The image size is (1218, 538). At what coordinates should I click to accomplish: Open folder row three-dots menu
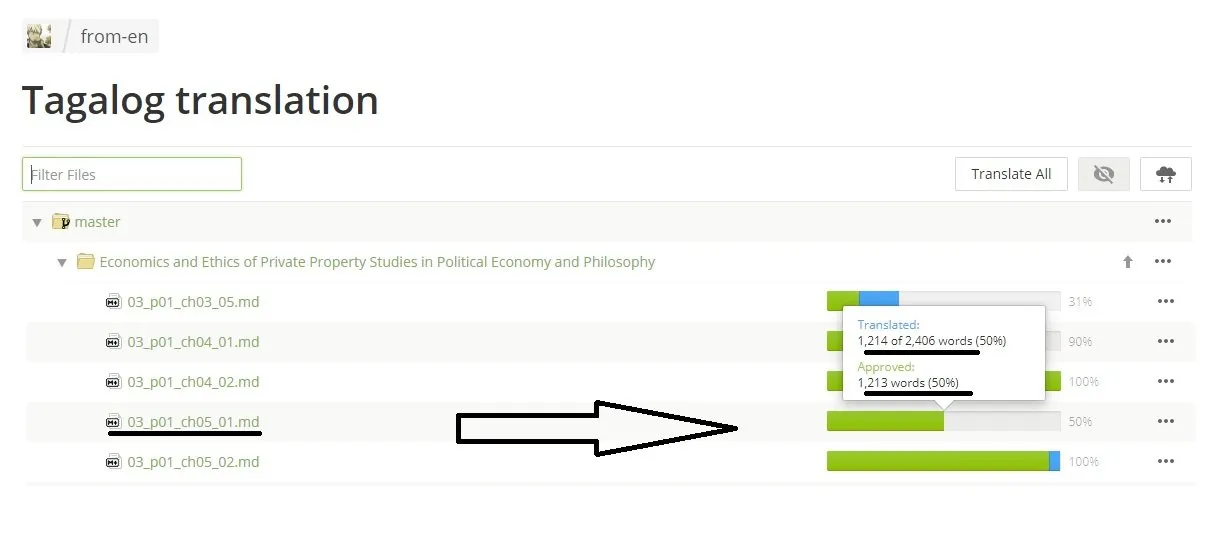[x=1162, y=262]
